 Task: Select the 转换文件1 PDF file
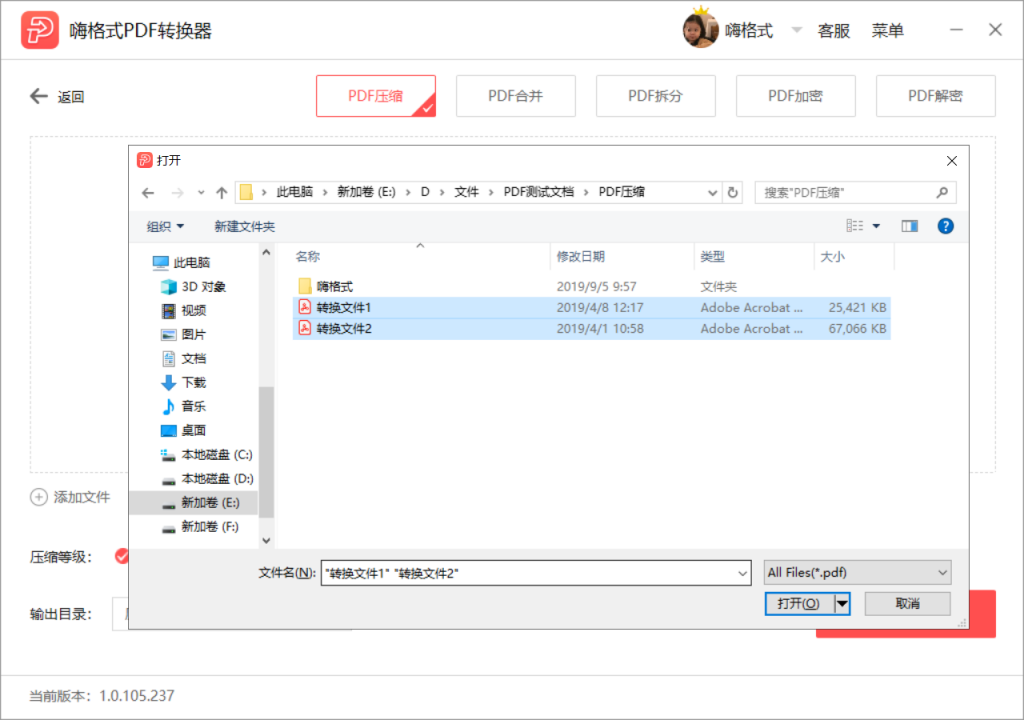click(592, 308)
